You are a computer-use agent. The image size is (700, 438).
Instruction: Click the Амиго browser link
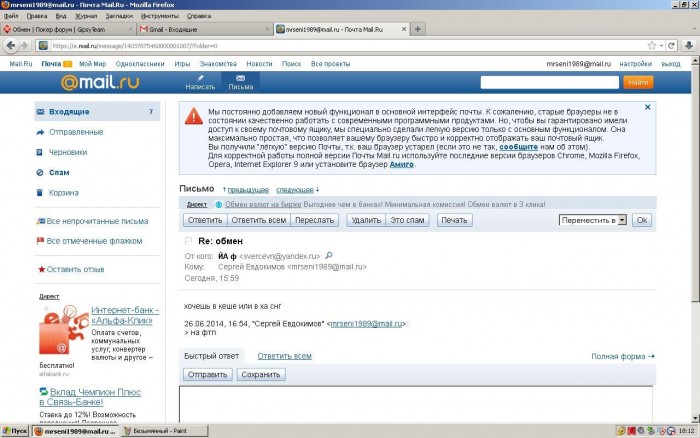click(401, 164)
